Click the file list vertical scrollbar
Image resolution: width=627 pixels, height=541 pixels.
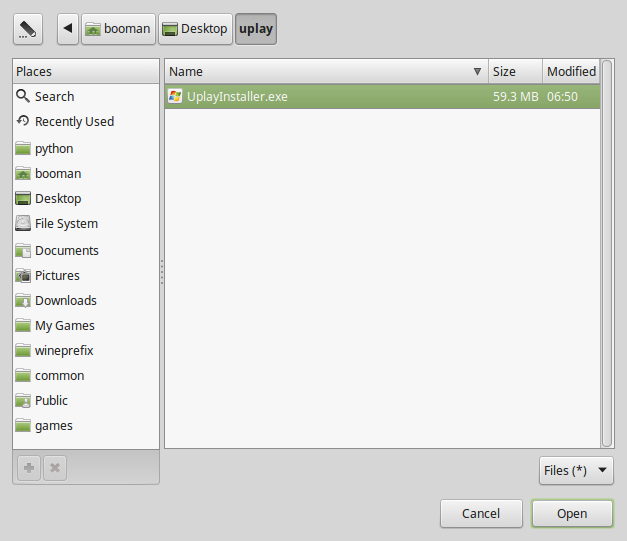click(x=607, y=253)
